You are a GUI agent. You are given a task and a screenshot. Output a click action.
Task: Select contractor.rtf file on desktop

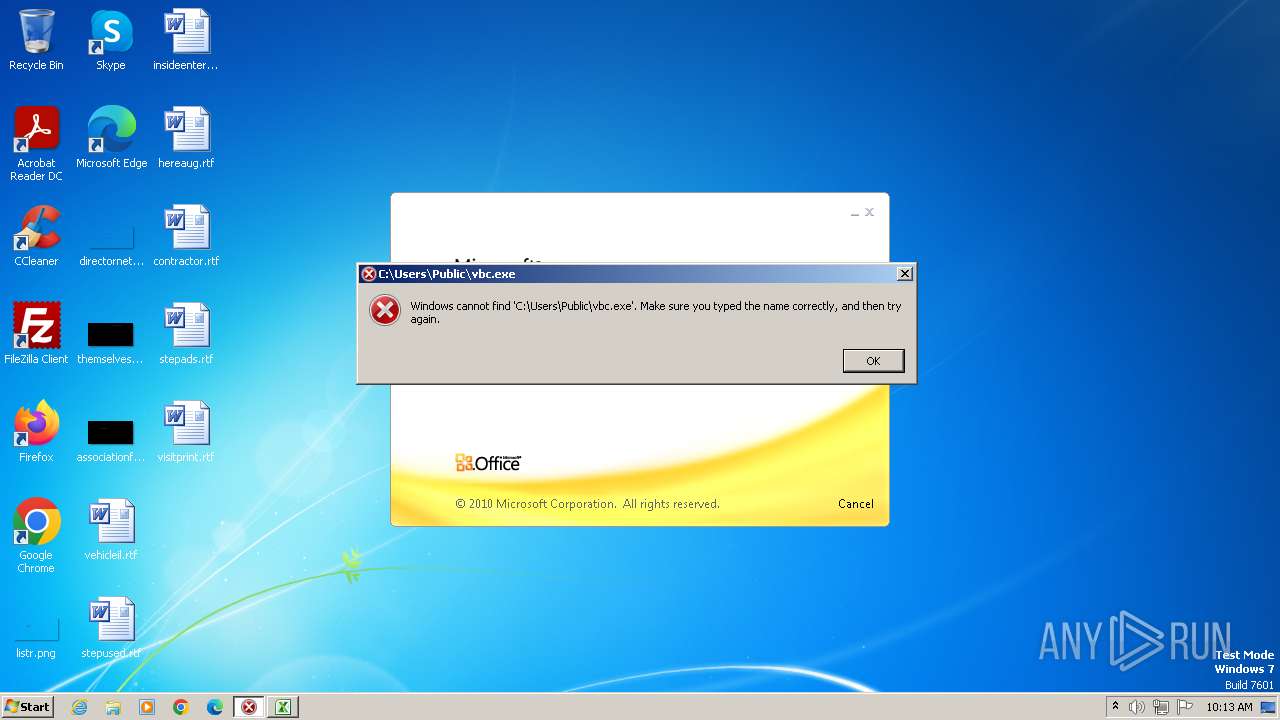pyautogui.click(x=186, y=237)
